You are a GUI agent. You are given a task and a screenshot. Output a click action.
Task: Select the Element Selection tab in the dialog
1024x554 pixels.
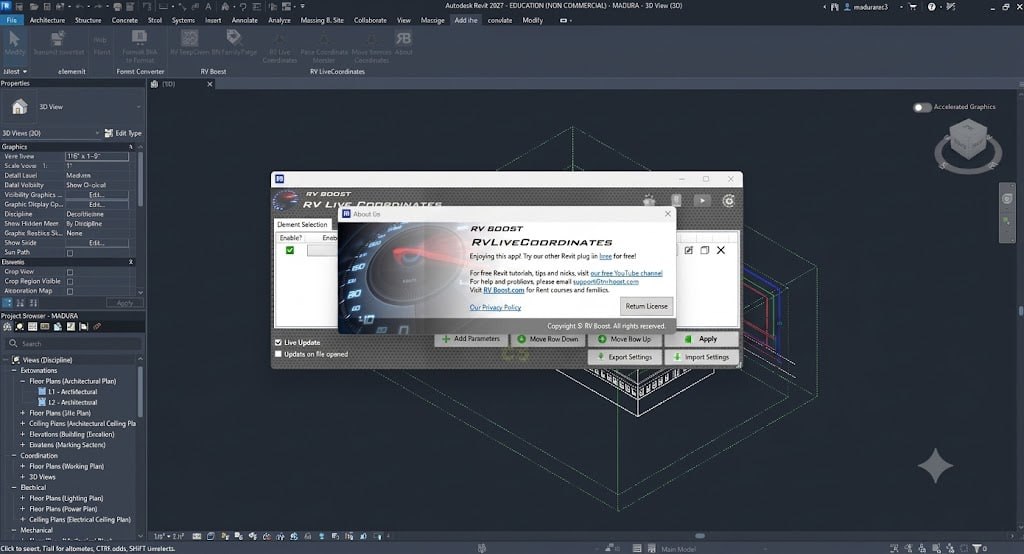302,225
